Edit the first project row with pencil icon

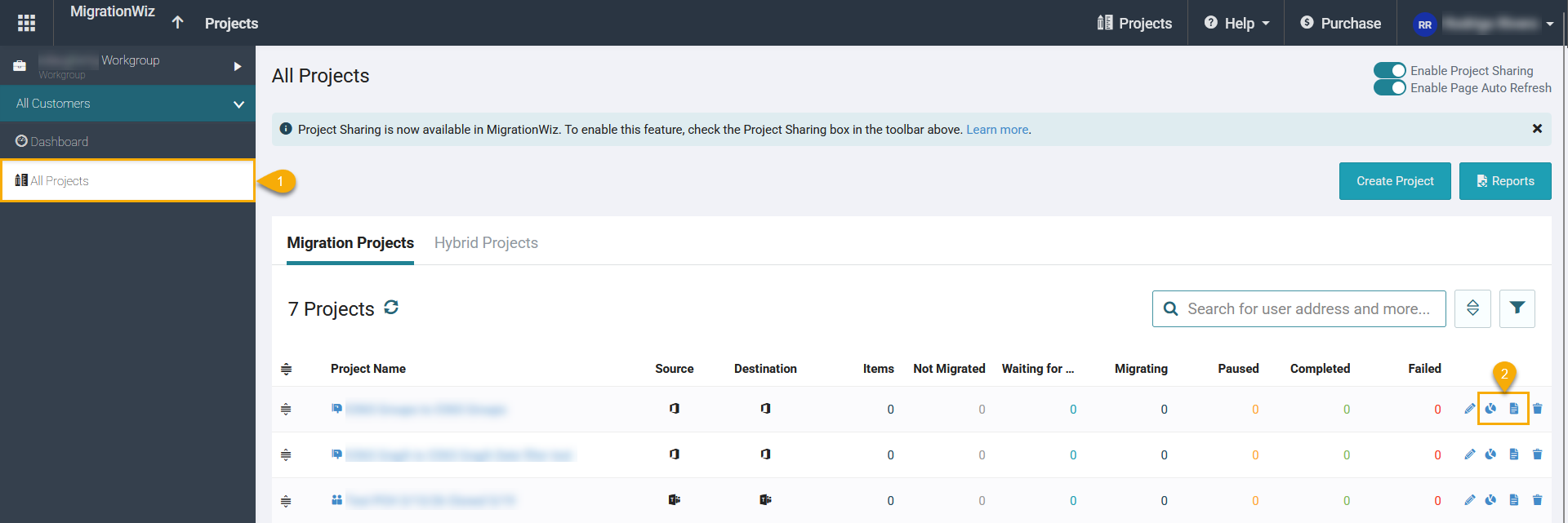(1470, 409)
